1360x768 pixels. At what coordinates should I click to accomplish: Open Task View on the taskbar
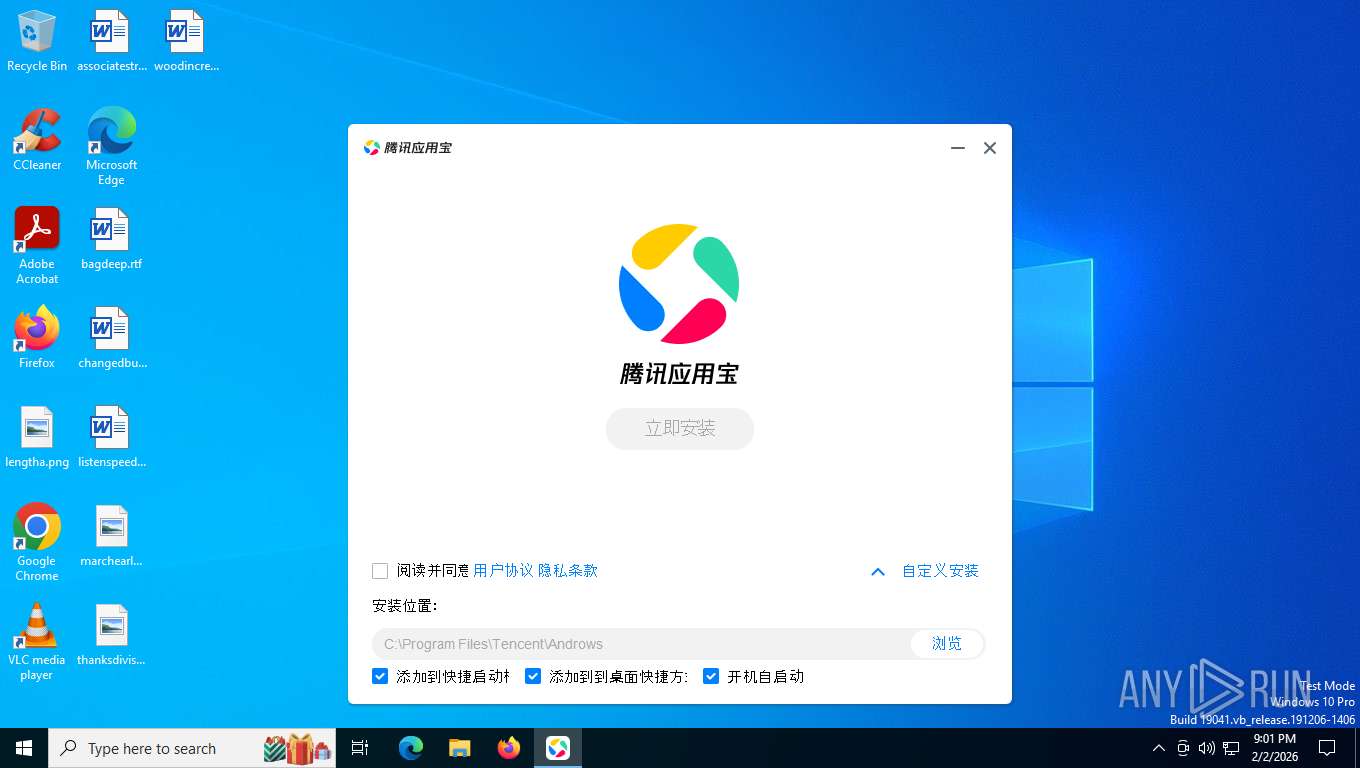click(360, 748)
